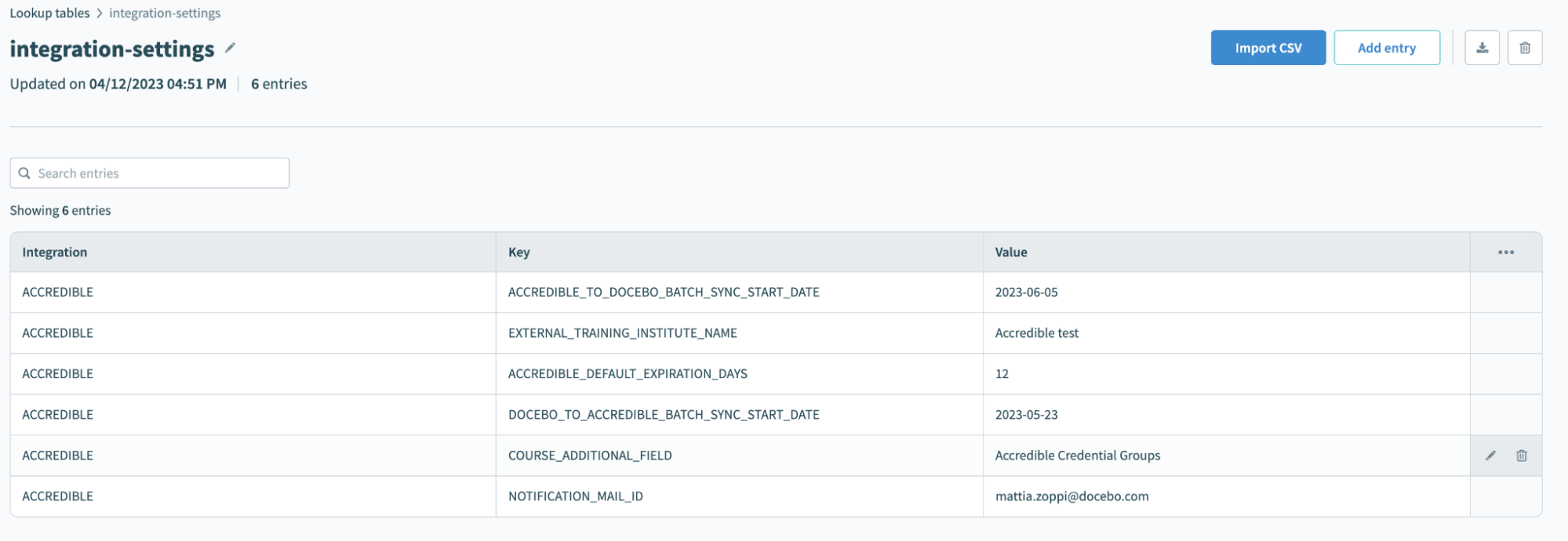Click integration-settings breadcrumb item
The height and width of the screenshot is (541, 1568).
tap(165, 13)
